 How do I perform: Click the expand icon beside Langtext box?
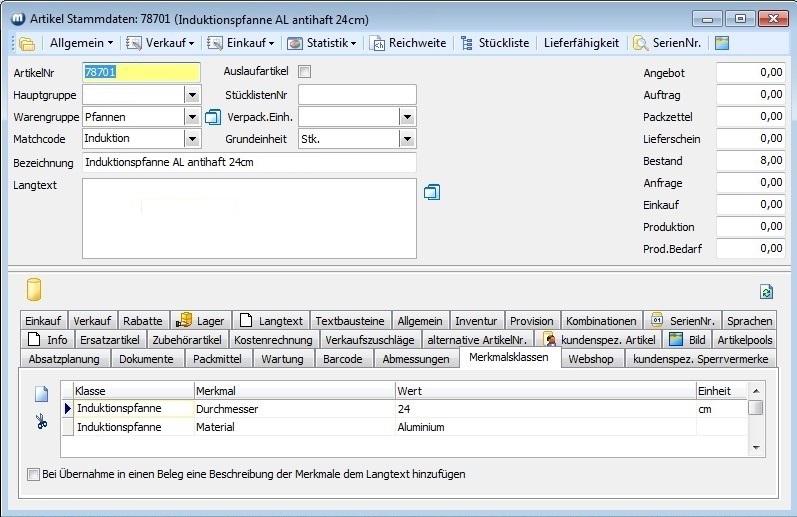click(432, 192)
